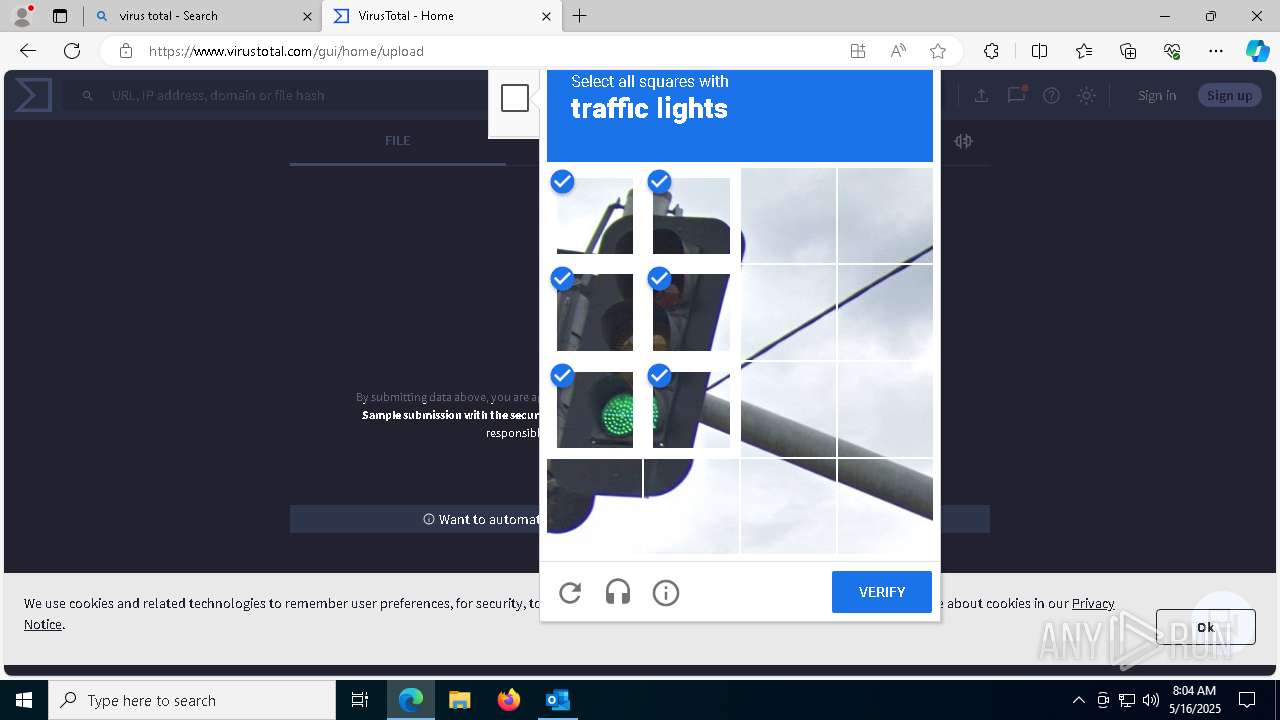This screenshot has height=720, width=1280.
Task: Switch to the virus total - Search tab
Action: pos(203,16)
